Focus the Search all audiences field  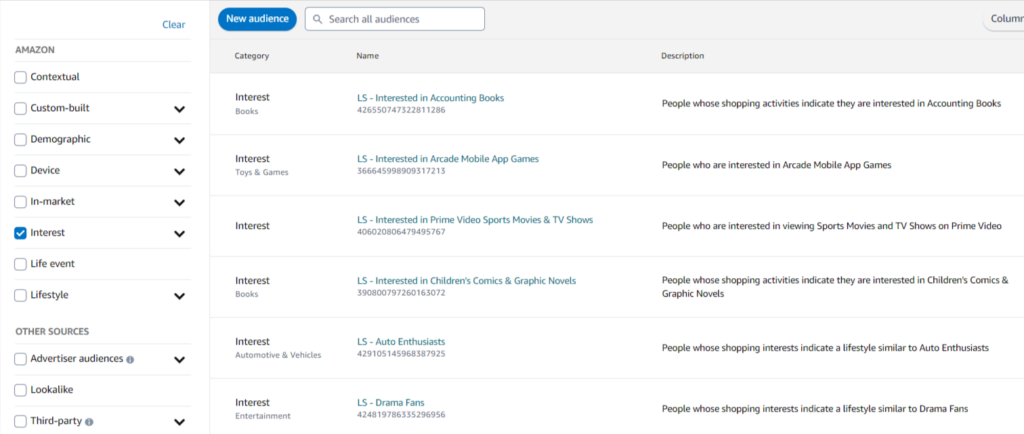click(x=394, y=19)
